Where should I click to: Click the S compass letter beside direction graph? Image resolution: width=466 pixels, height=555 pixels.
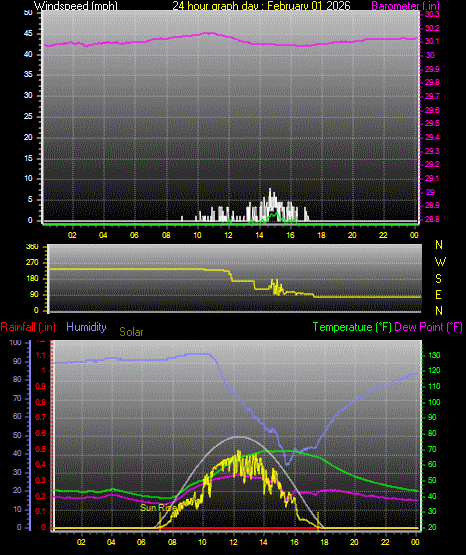coord(438,279)
